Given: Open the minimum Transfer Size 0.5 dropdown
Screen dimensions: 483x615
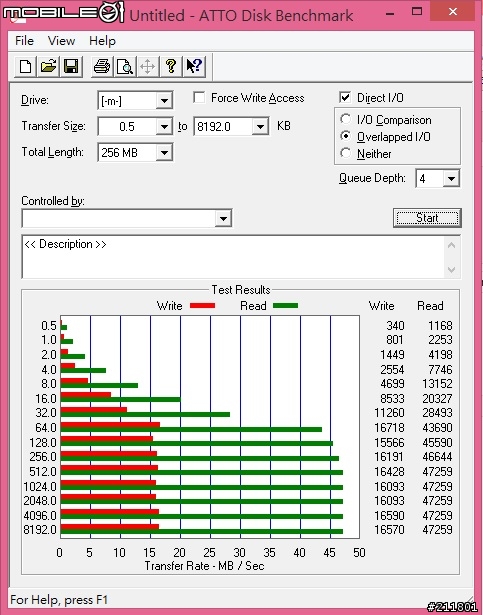Looking at the screenshot, I should pos(164,127).
